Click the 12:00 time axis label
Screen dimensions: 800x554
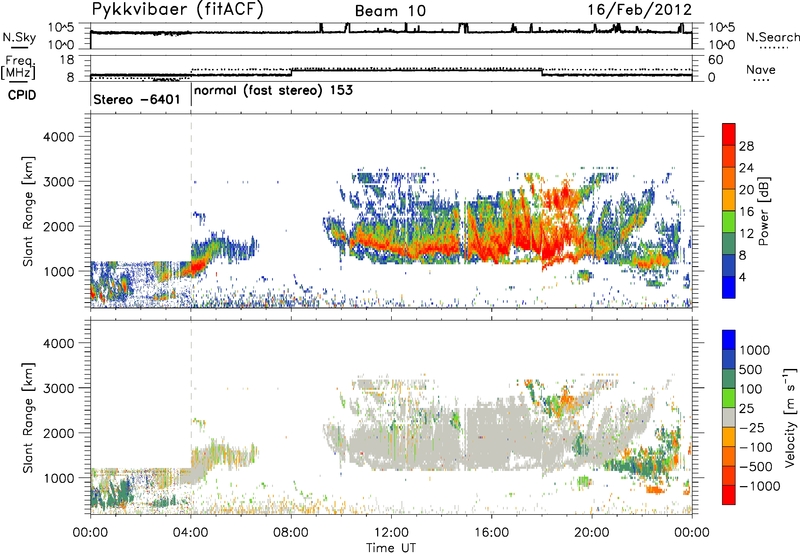391,533
